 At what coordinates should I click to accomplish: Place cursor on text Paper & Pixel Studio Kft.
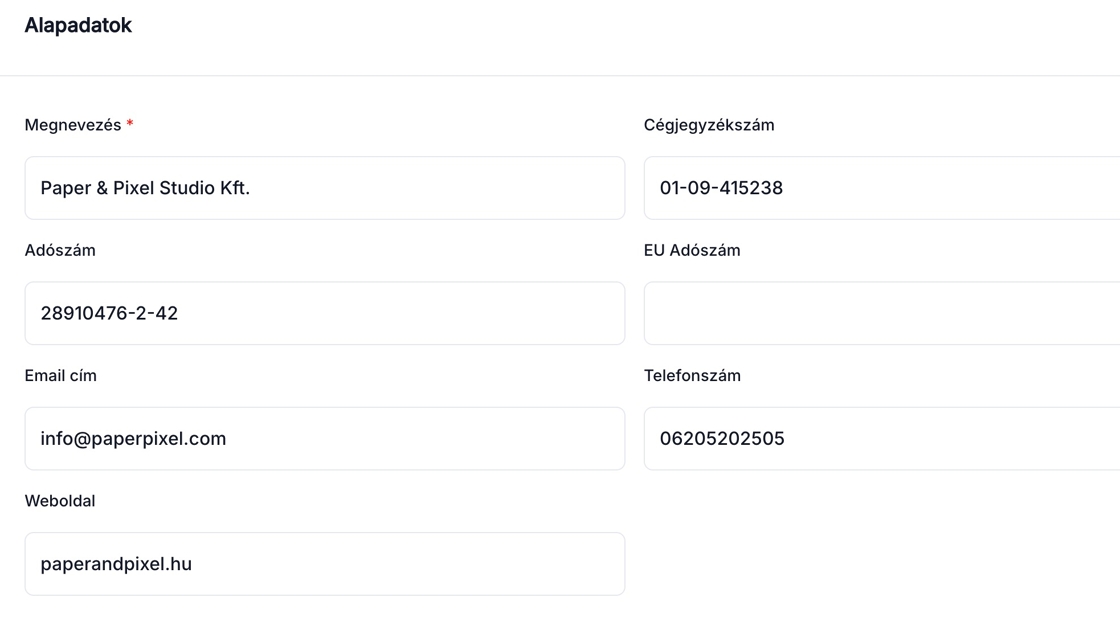pyautogui.click(x=145, y=188)
